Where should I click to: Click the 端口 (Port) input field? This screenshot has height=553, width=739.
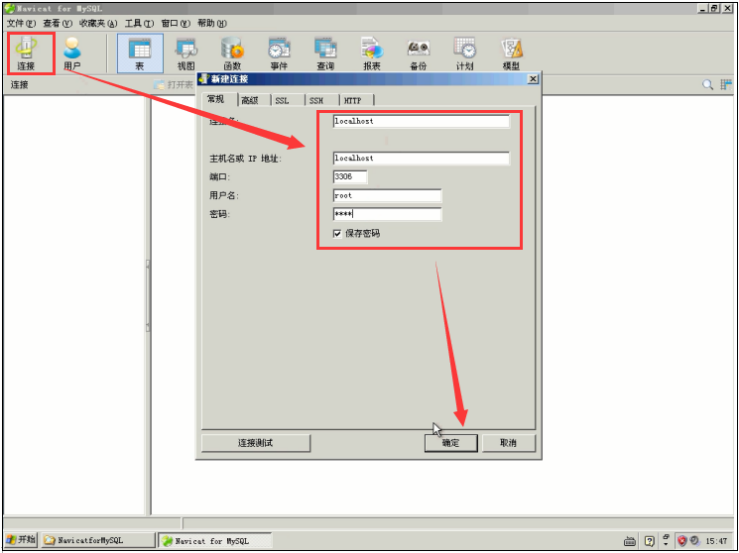350,177
